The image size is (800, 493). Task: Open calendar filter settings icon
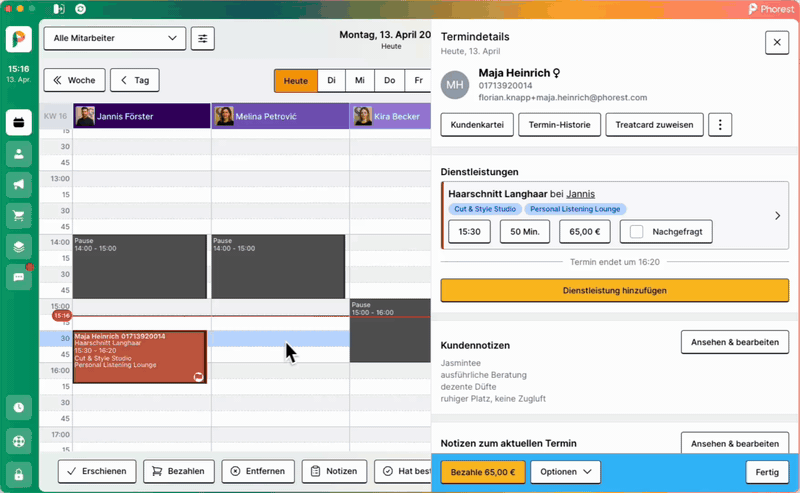coord(203,39)
